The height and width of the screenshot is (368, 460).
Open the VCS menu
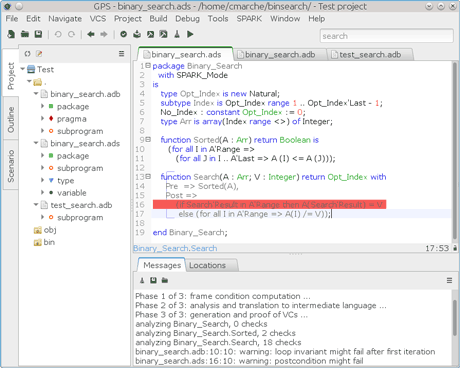[98, 19]
